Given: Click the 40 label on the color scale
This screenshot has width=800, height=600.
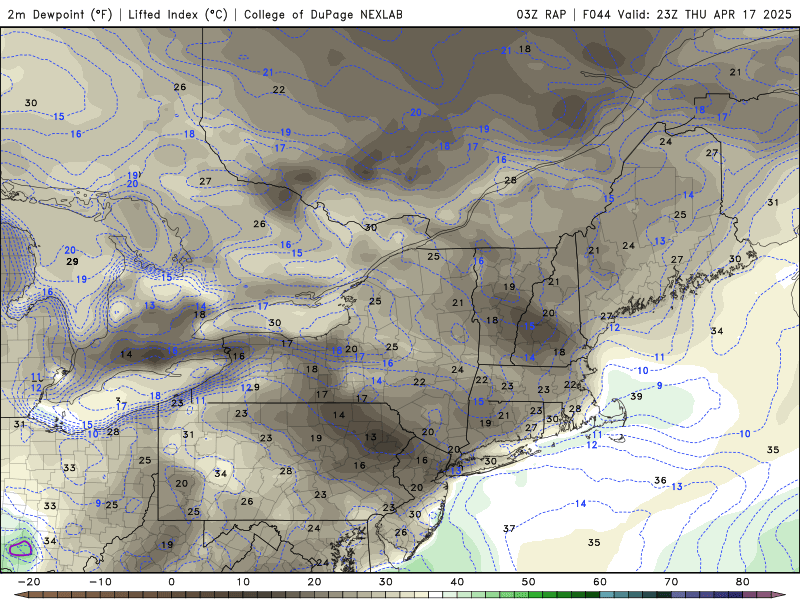Looking at the screenshot, I should 457,582.
